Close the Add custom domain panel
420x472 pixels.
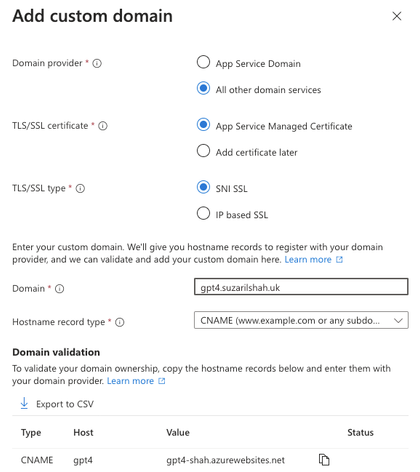tap(397, 16)
